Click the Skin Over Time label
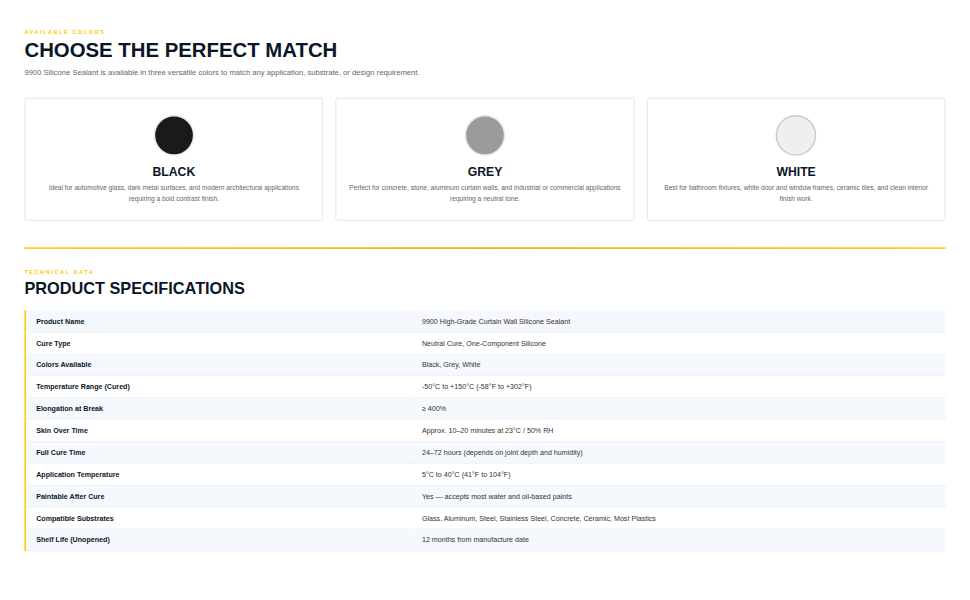970x600 pixels. (62, 431)
